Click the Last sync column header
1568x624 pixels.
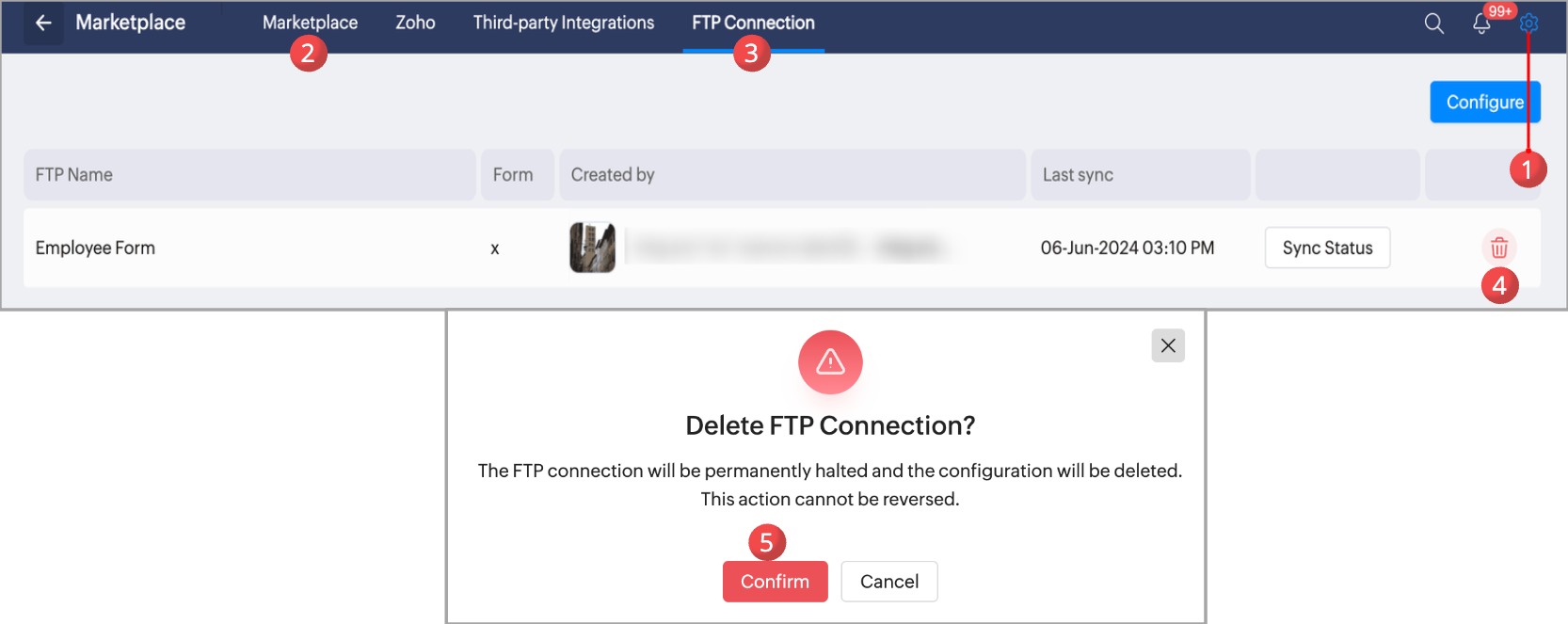click(x=1078, y=175)
